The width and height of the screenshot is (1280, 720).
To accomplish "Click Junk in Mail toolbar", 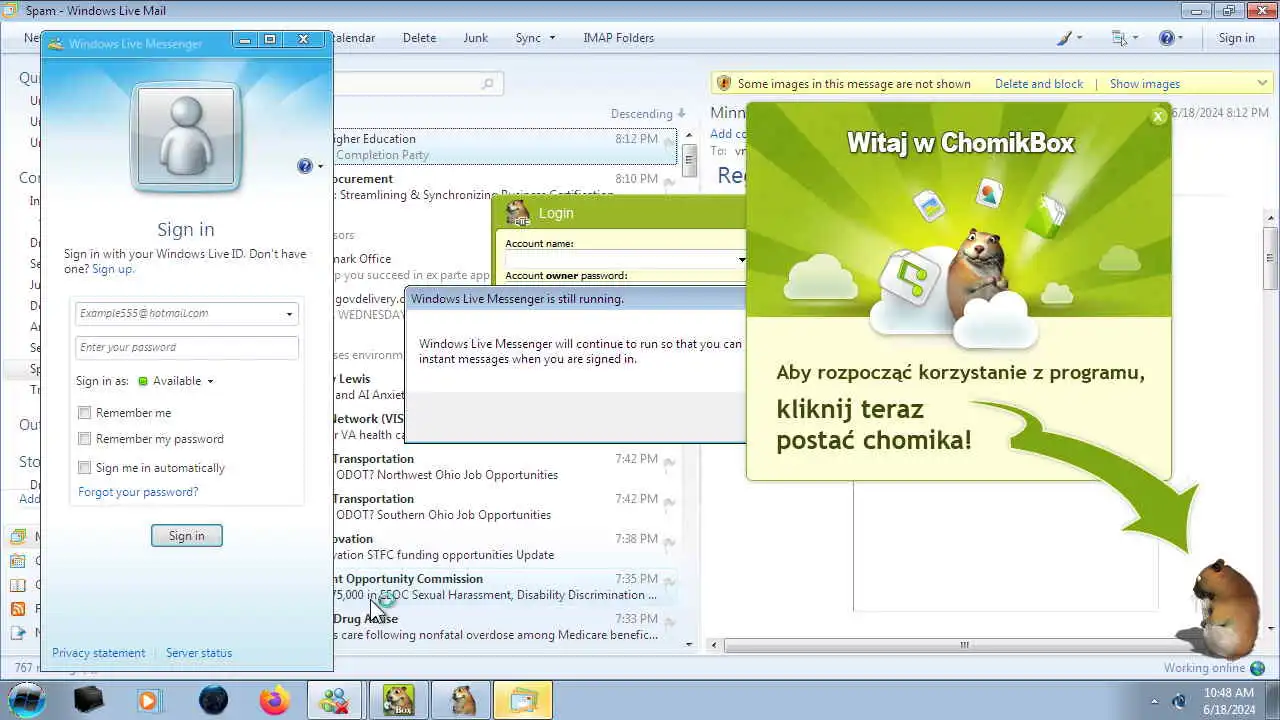I will [x=476, y=38].
